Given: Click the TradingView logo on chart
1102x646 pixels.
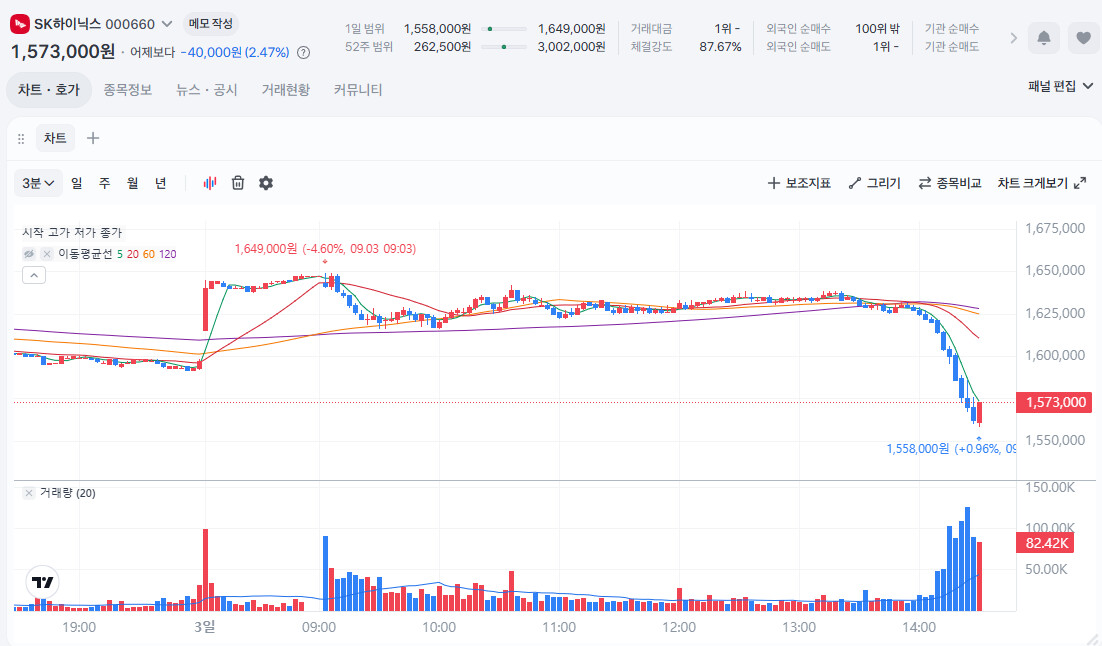Looking at the screenshot, I should (x=42, y=582).
